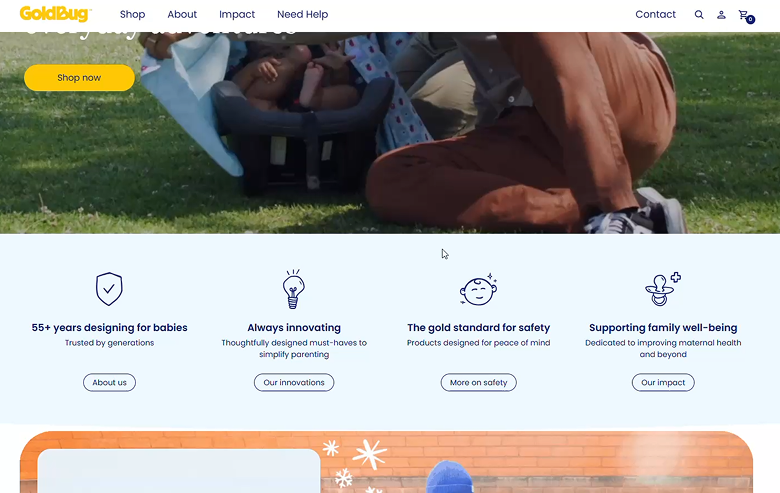Click the Our impact button
This screenshot has width=780, height=493.
[663, 383]
